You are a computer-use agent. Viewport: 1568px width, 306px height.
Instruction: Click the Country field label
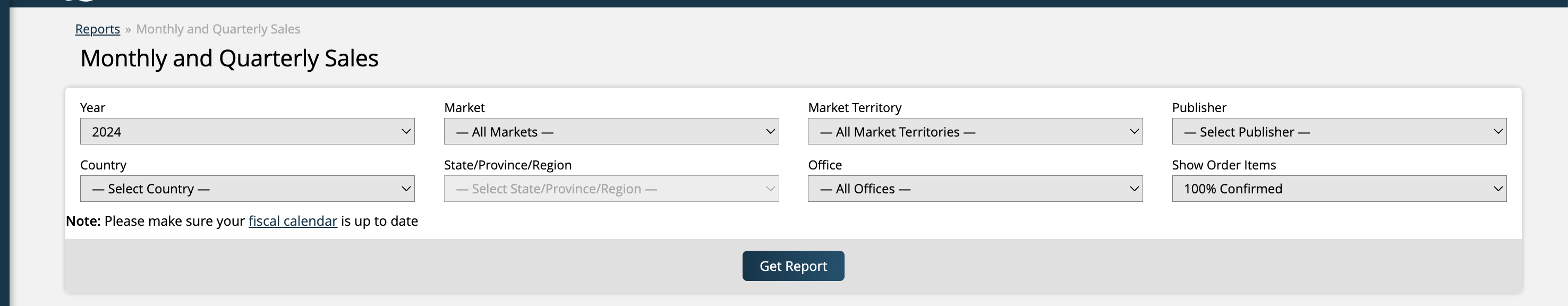tap(103, 165)
